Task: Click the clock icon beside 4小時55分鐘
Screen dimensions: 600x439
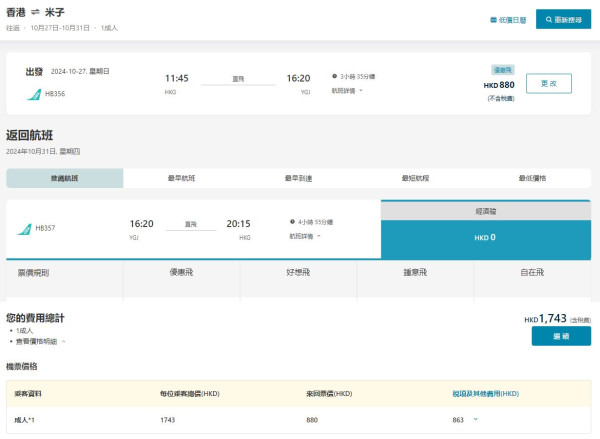Action: point(292,221)
